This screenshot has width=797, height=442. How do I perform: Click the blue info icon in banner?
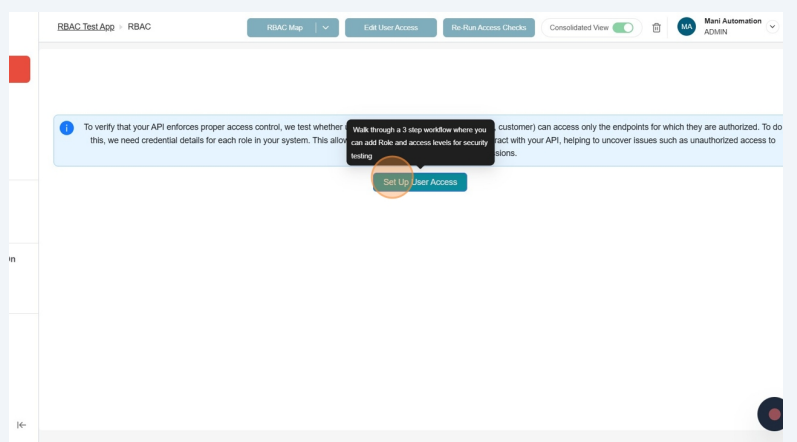67,128
